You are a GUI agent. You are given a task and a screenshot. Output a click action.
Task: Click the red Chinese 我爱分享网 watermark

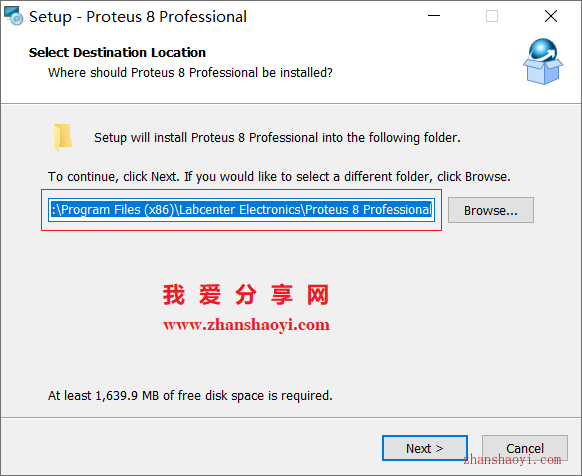[246, 295]
